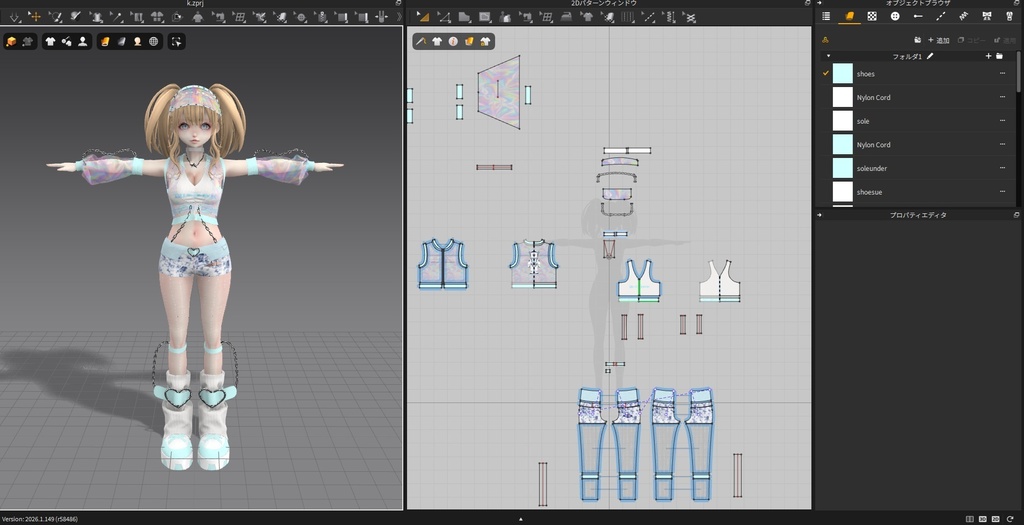Select the white sole fabric swatch

click(x=842, y=121)
